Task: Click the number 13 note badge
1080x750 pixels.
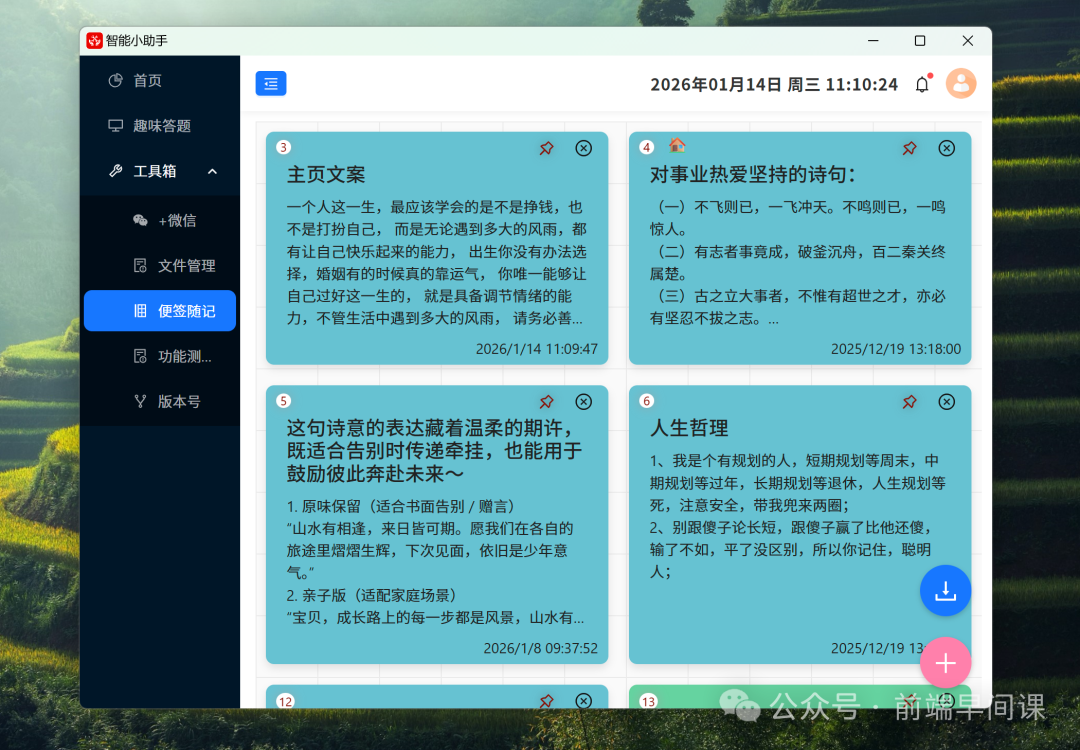Action: [x=648, y=701]
